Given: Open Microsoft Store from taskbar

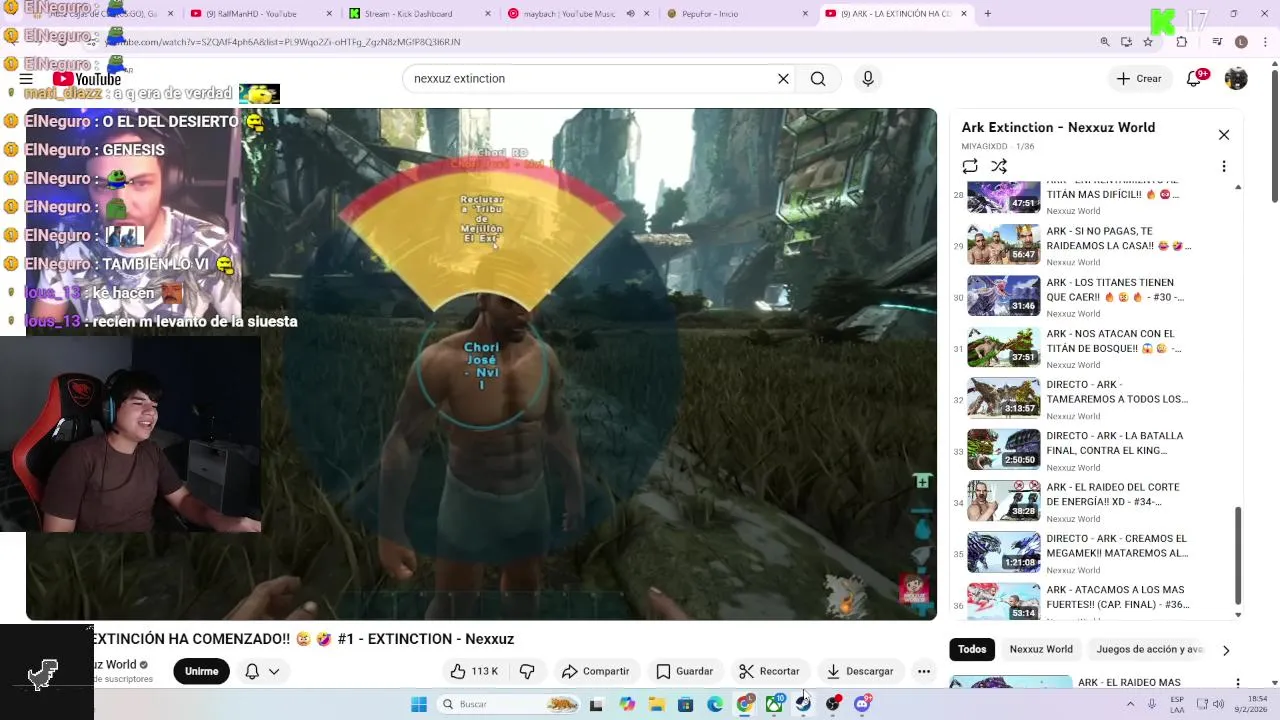Looking at the screenshot, I should pos(685,704).
